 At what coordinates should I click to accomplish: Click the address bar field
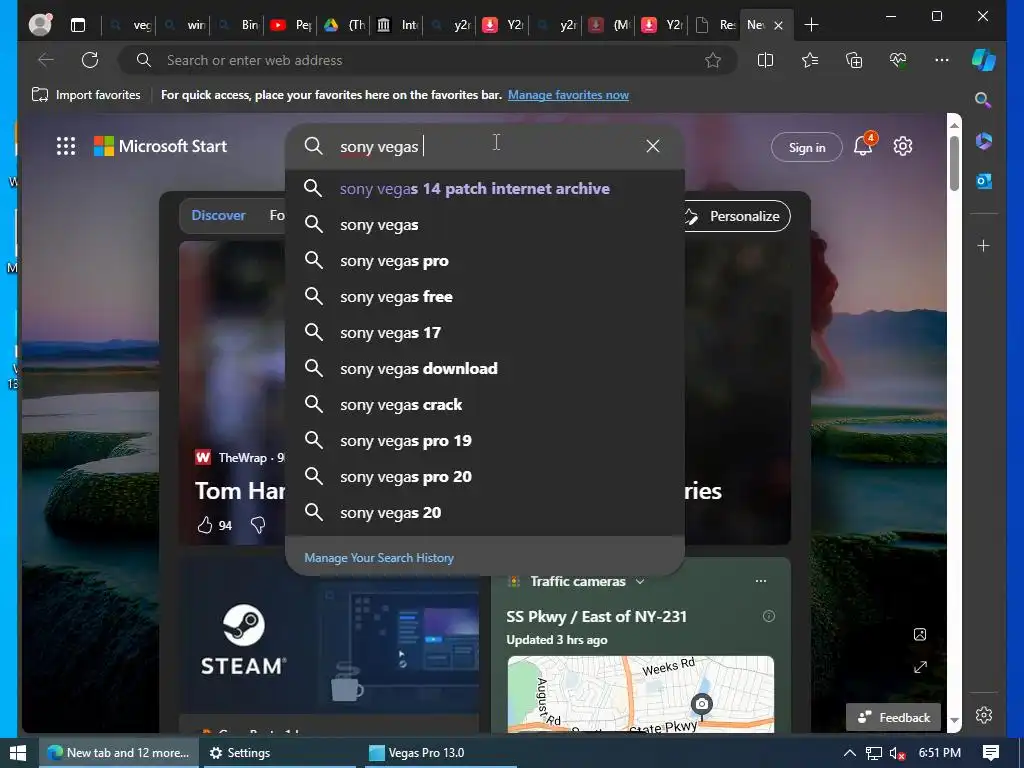(x=428, y=60)
